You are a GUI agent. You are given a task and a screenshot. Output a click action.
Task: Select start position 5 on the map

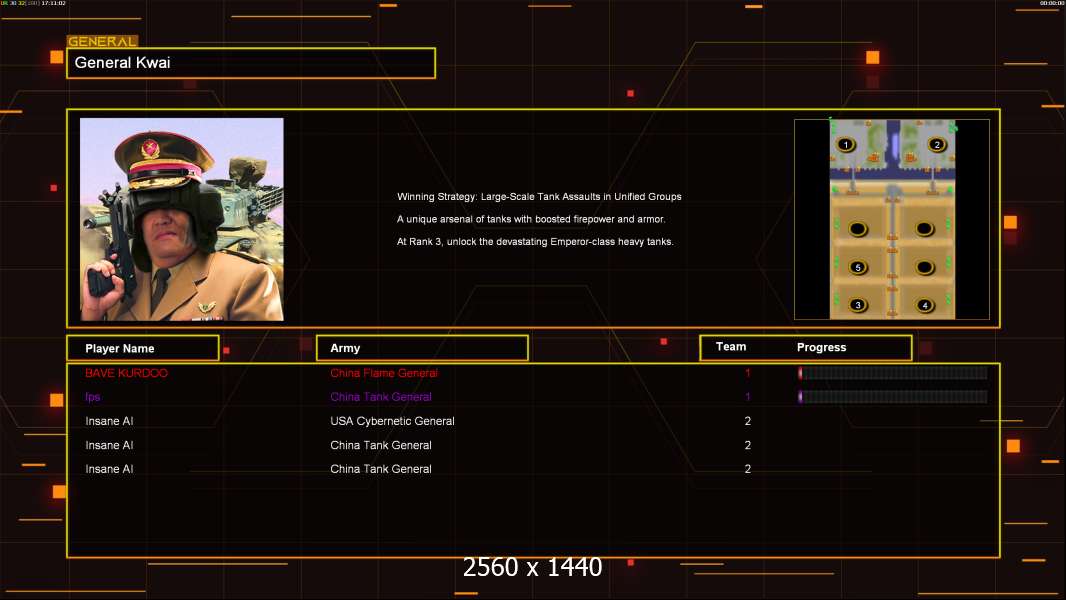coord(858,267)
